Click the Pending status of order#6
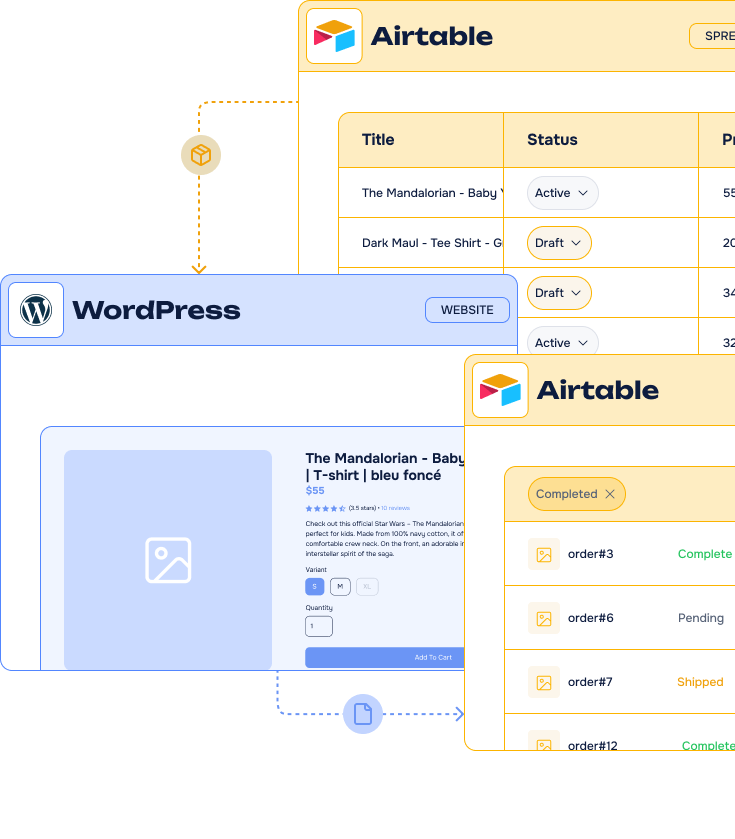735x839 pixels. click(x=701, y=618)
